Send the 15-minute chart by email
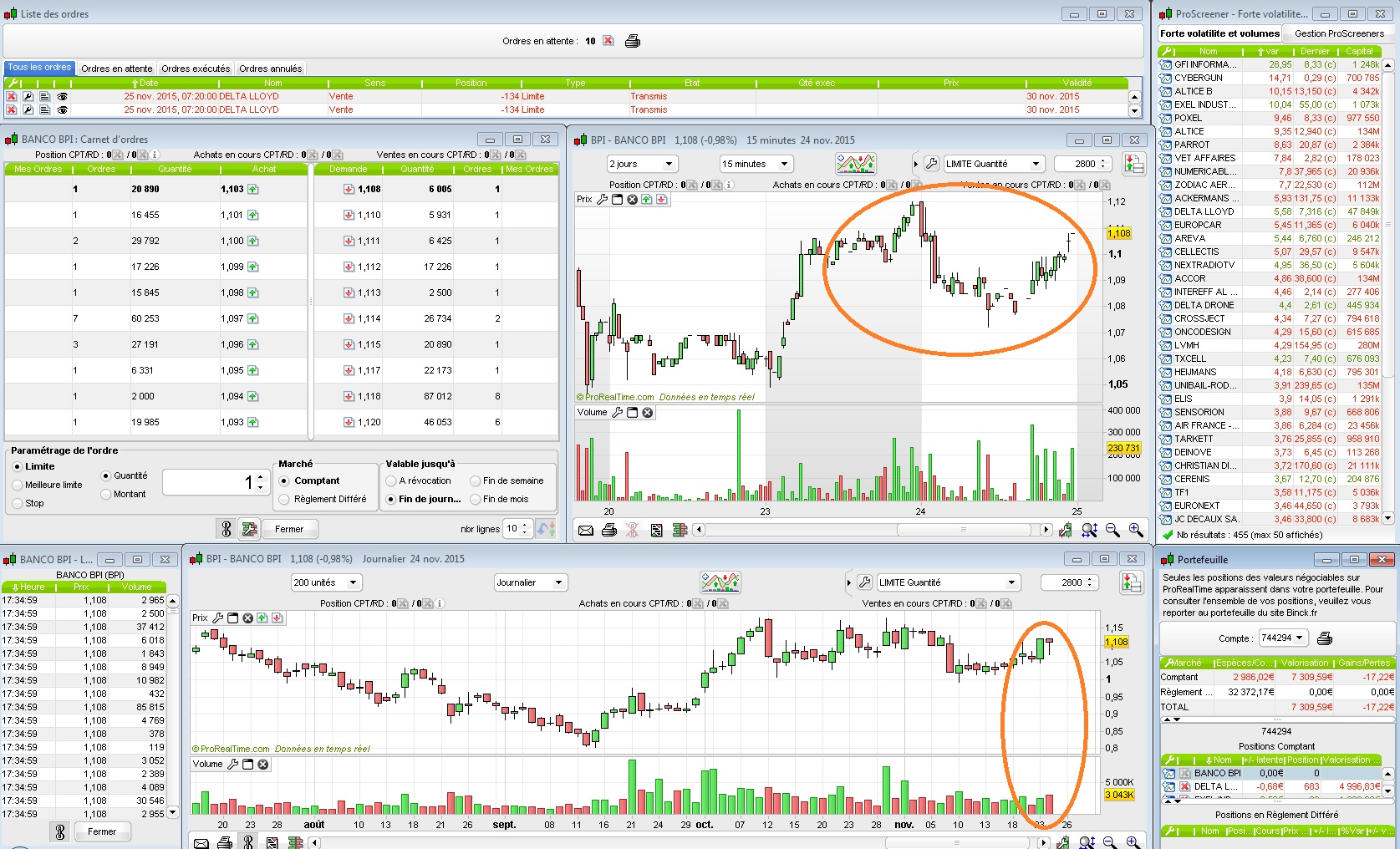 [x=586, y=530]
